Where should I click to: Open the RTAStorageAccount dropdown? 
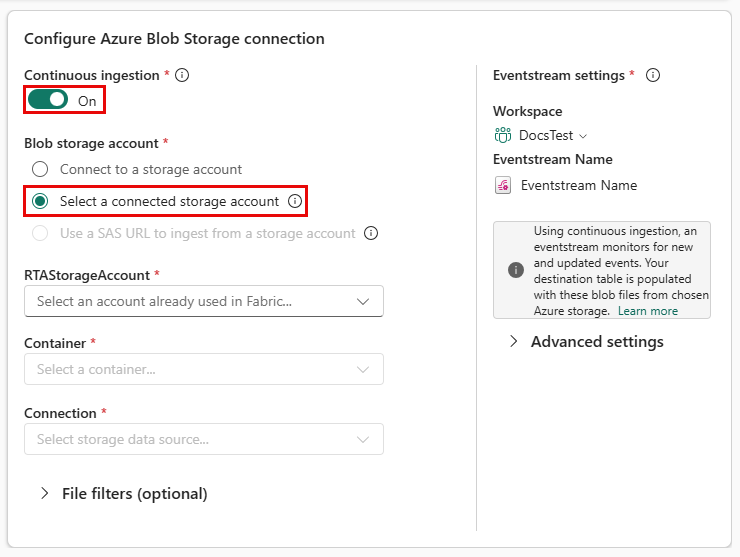click(x=204, y=301)
